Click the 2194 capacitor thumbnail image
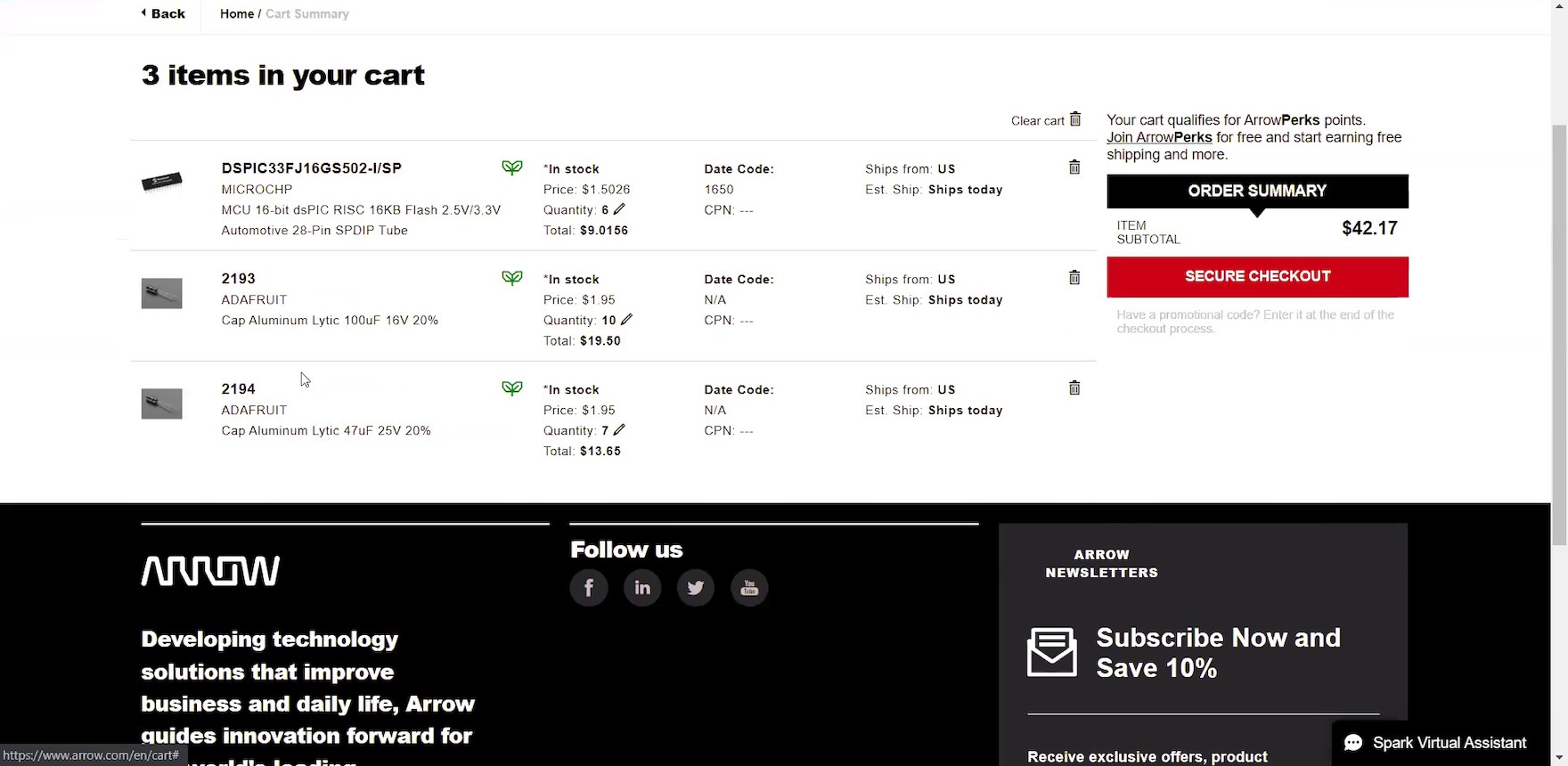1568x766 pixels. point(161,403)
